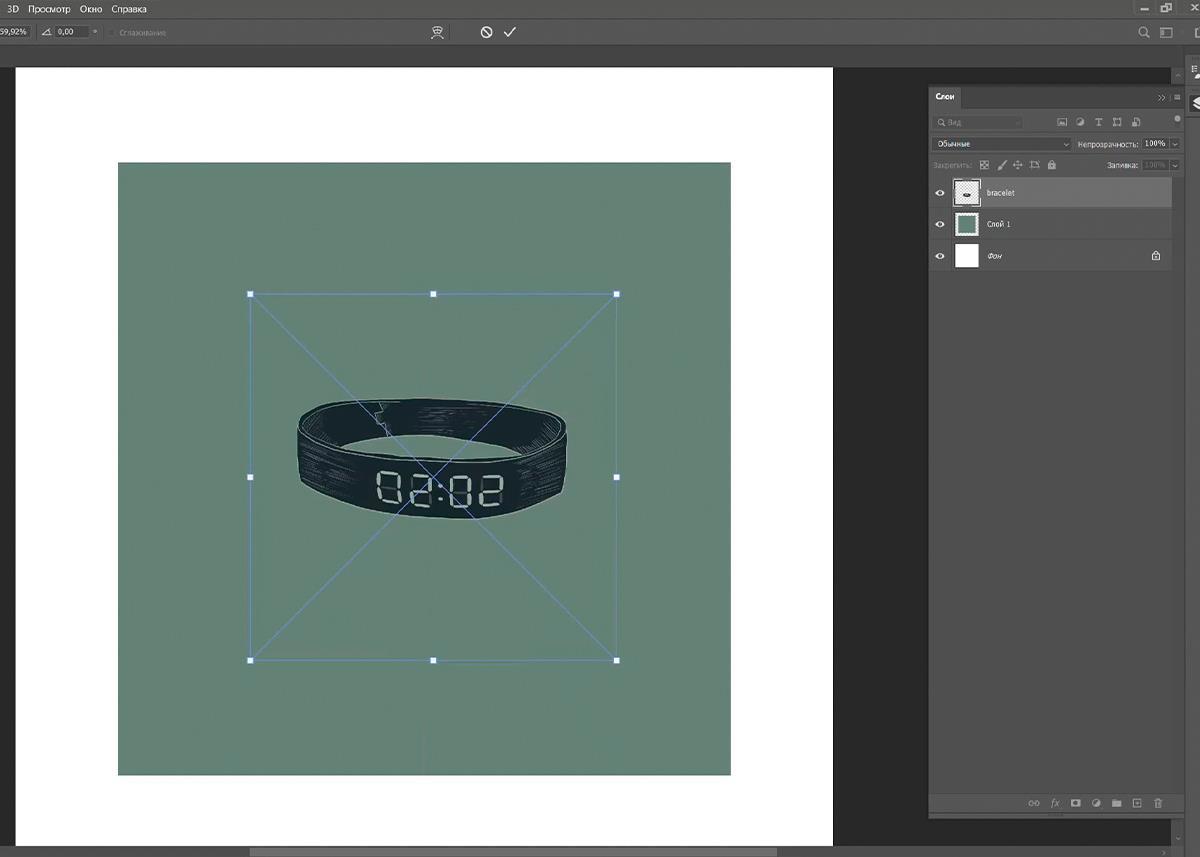Add a layer mask icon in Layers panel
Image resolution: width=1200 pixels, height=857 pixels.
1076,803
